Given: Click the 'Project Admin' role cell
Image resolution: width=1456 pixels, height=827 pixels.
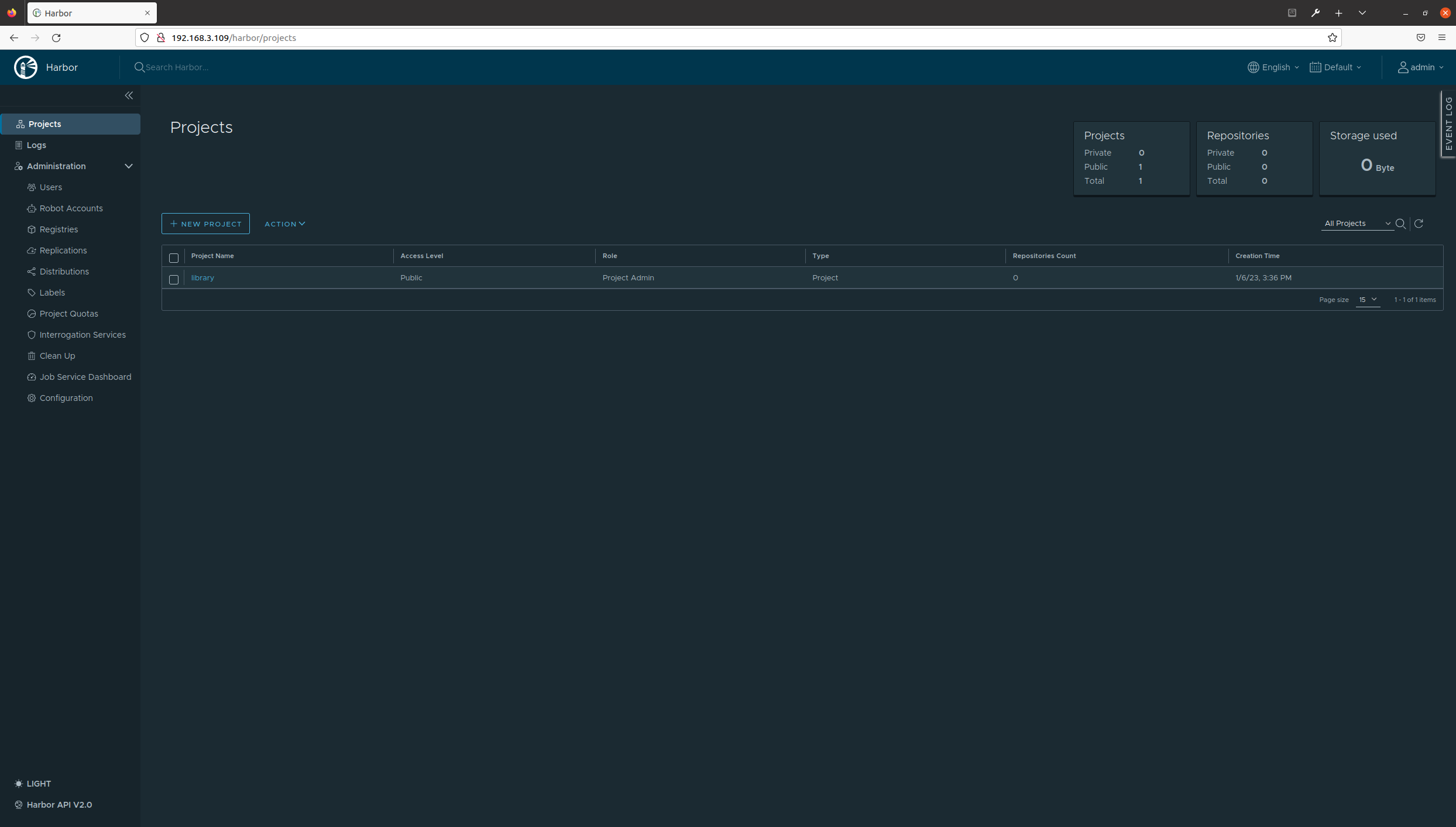Looking at the screenshot, I should click(x=629, y=278).
